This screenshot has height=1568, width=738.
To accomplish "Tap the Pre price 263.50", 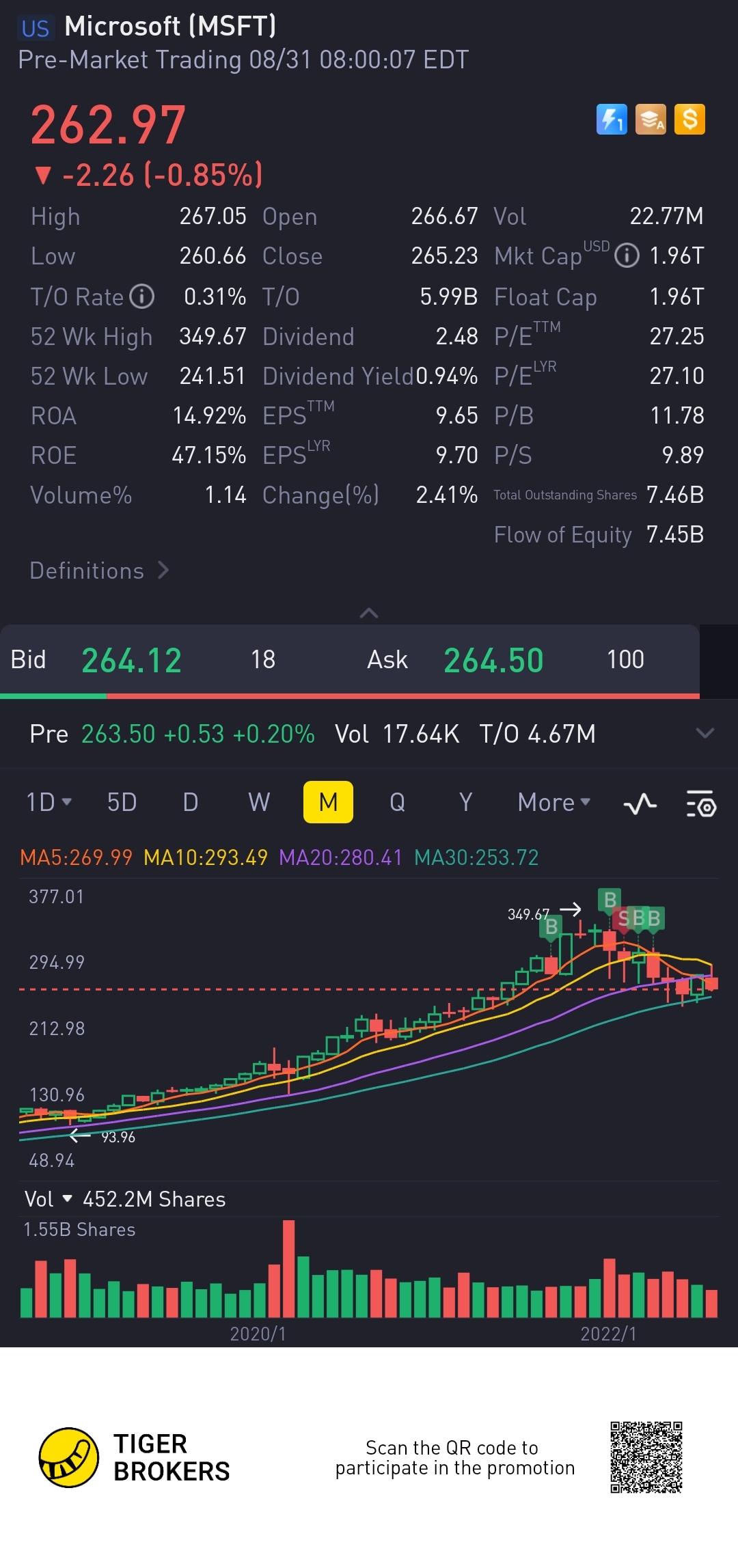I will [x=118, y=734].
